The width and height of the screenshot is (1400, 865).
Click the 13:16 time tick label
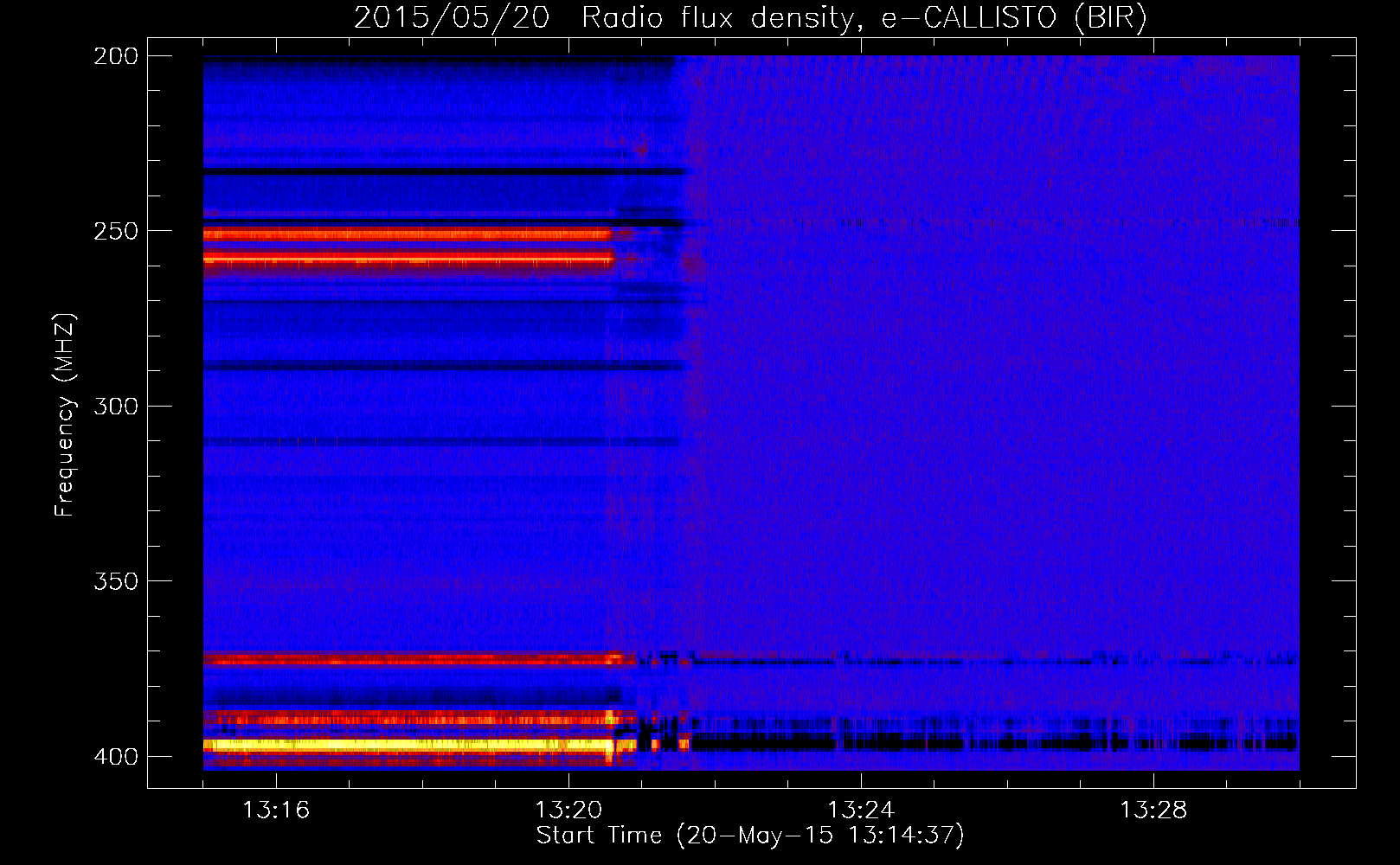pos(276,810)
